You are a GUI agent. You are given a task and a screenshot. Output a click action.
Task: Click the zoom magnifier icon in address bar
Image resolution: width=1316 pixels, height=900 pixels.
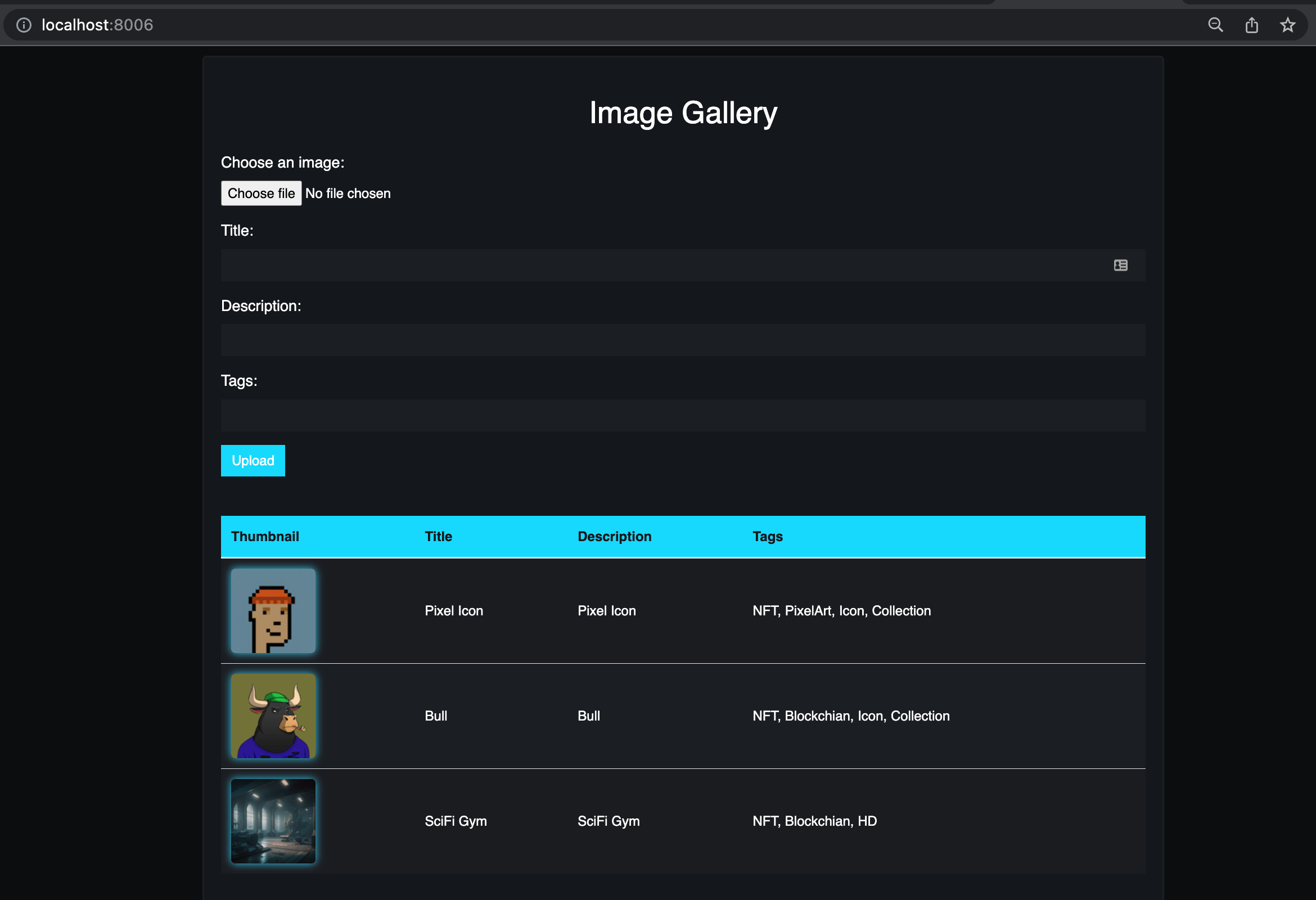(x=1215, y=25)
